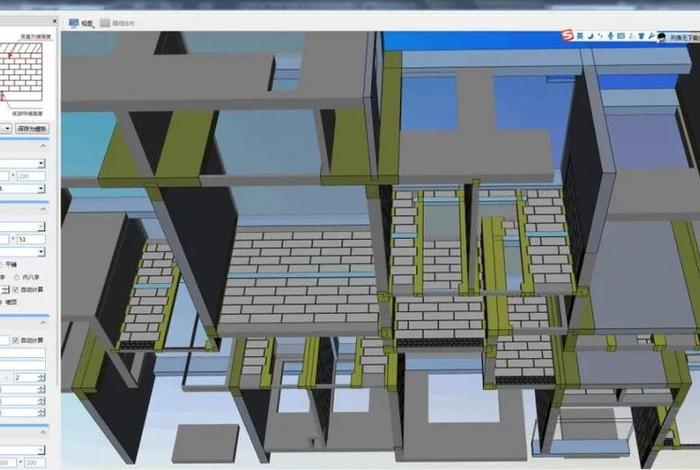Click the small gray square slab at bottom
This screenshot has height=470, width=700.
[206, 443]
